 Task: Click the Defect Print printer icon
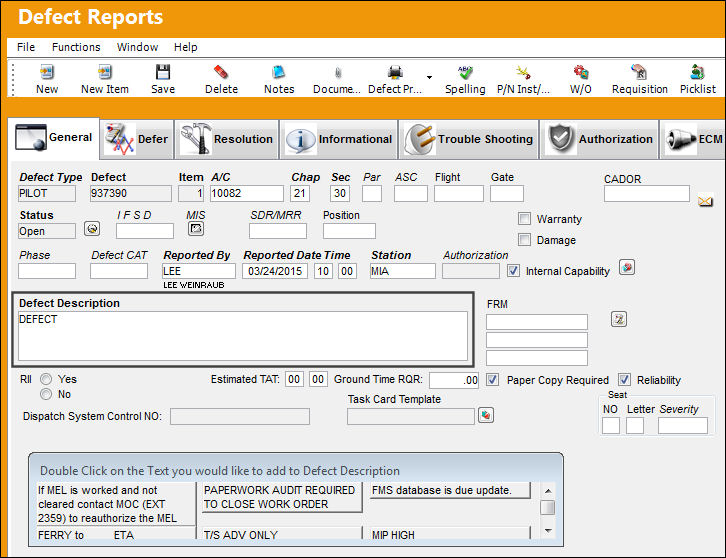[x=395, y=72]
